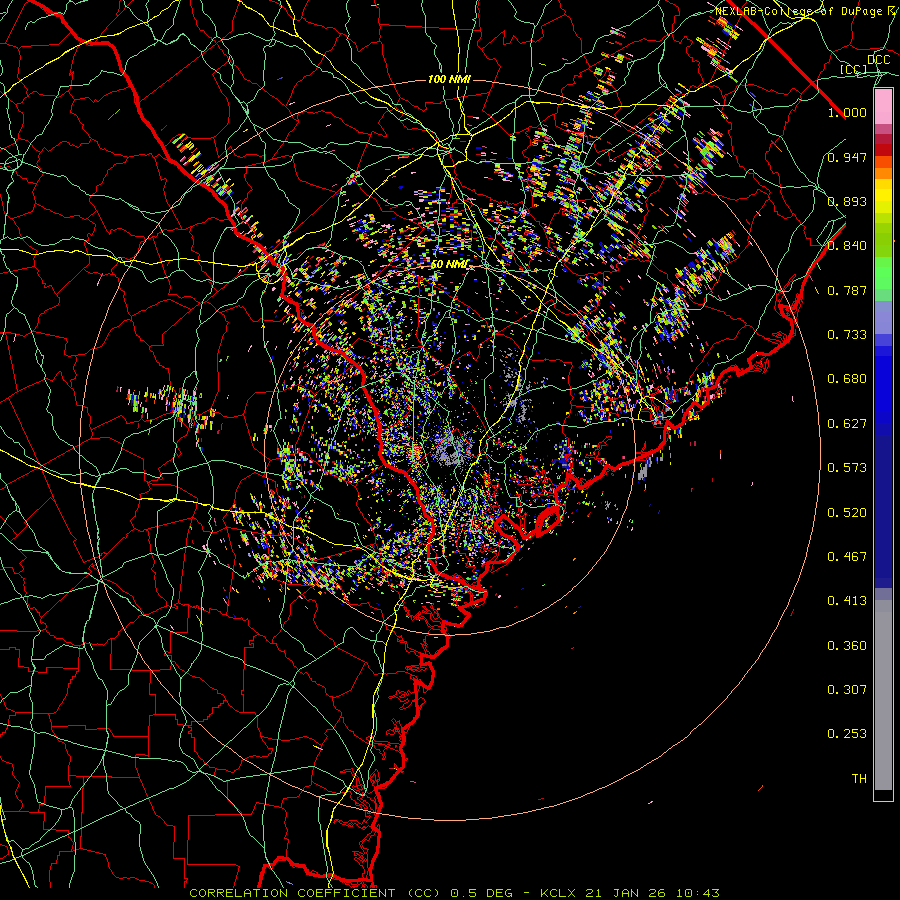
Task: Click the 0.680 color bar value
Action: pos(847,379)
